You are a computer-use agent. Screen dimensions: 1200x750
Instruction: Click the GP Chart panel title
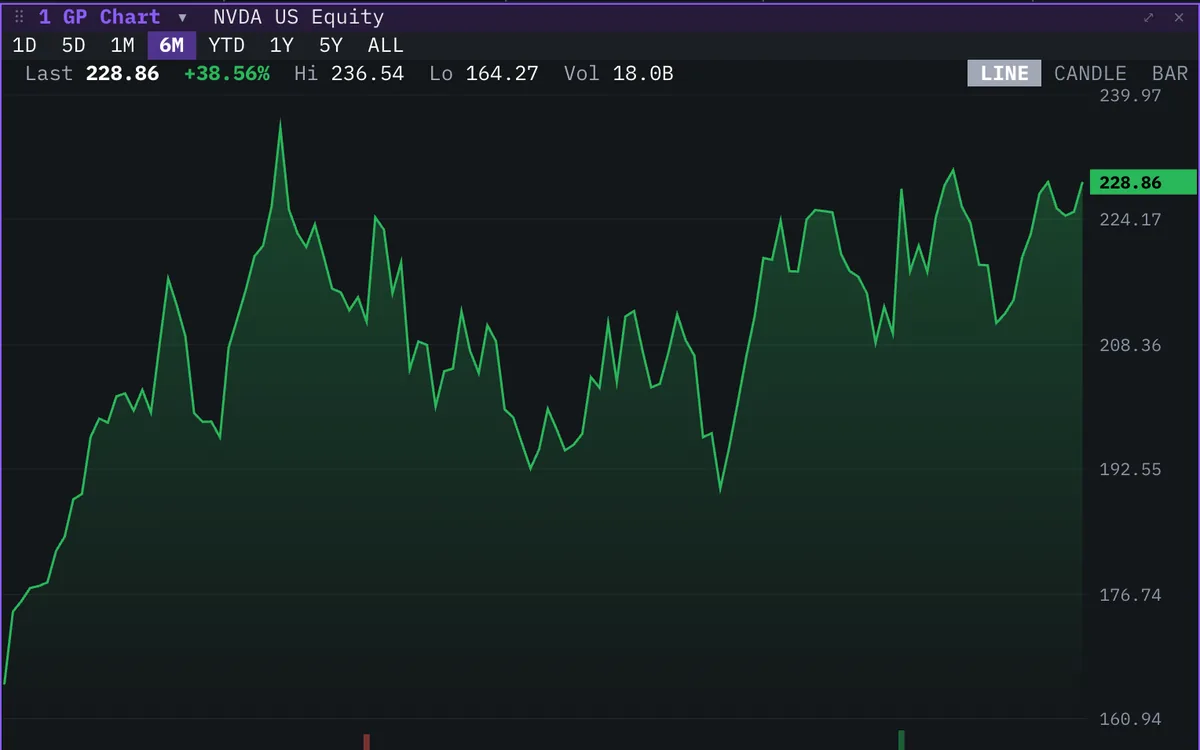[99, 17]
